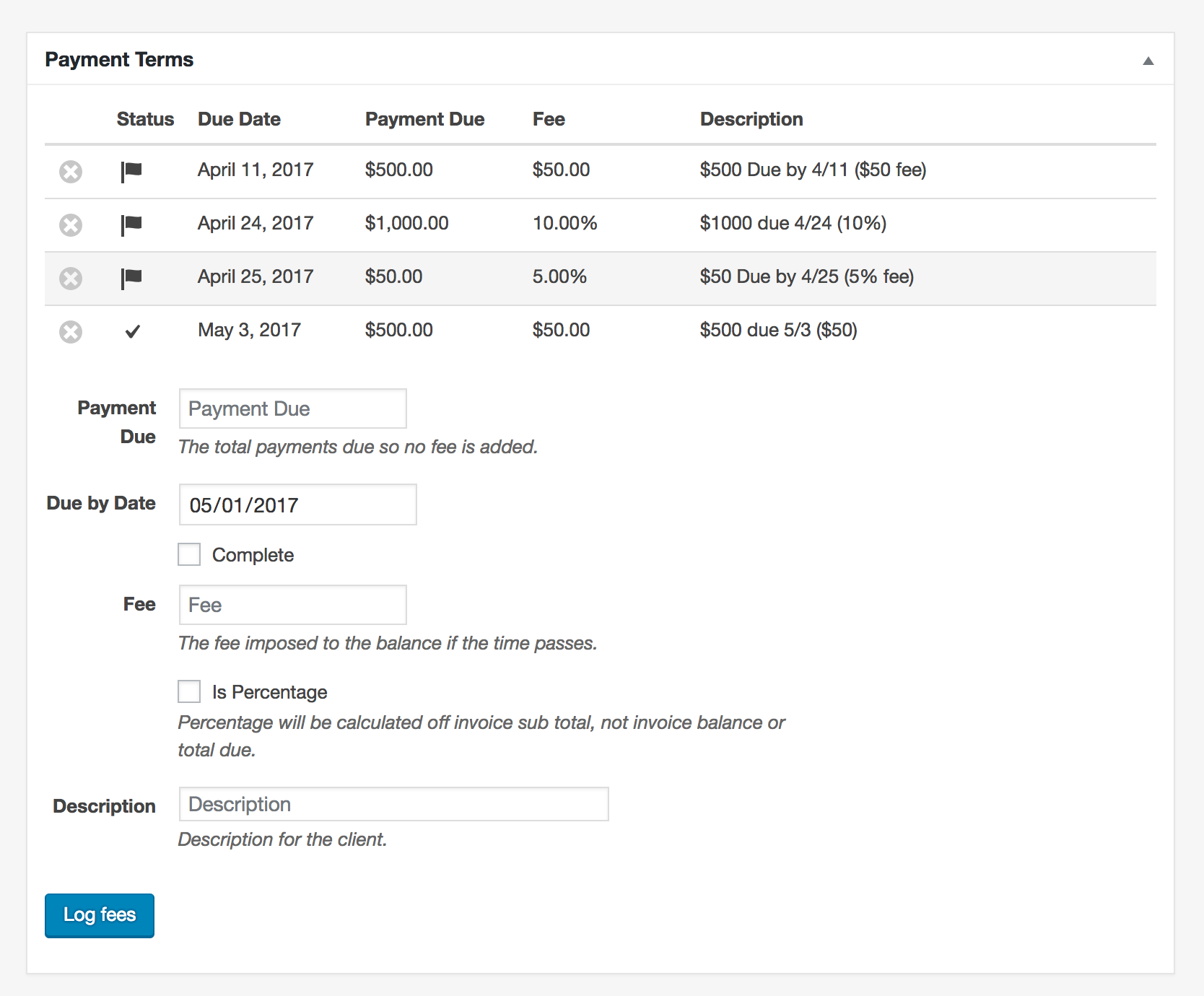Collapse the Payment Terms panel
The image size is (1204, 996).
(1148, 61)
